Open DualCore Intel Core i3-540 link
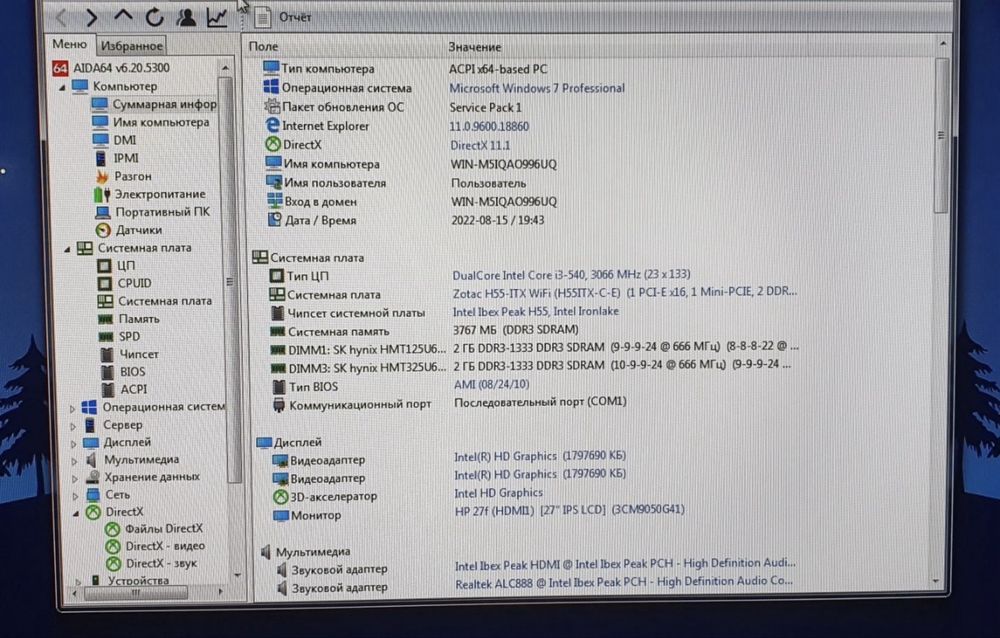Screen dimensions: 1000x638 pyautogui.click(x=571, y=274)
